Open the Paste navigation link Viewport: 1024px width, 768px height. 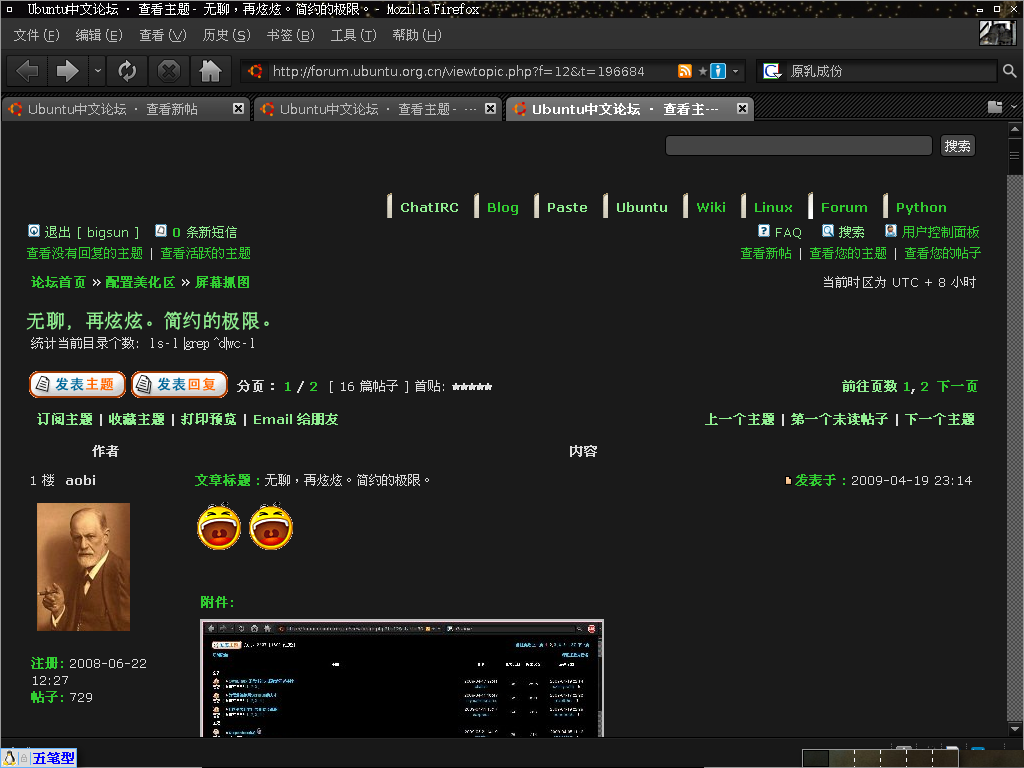[x=567, y=207]
